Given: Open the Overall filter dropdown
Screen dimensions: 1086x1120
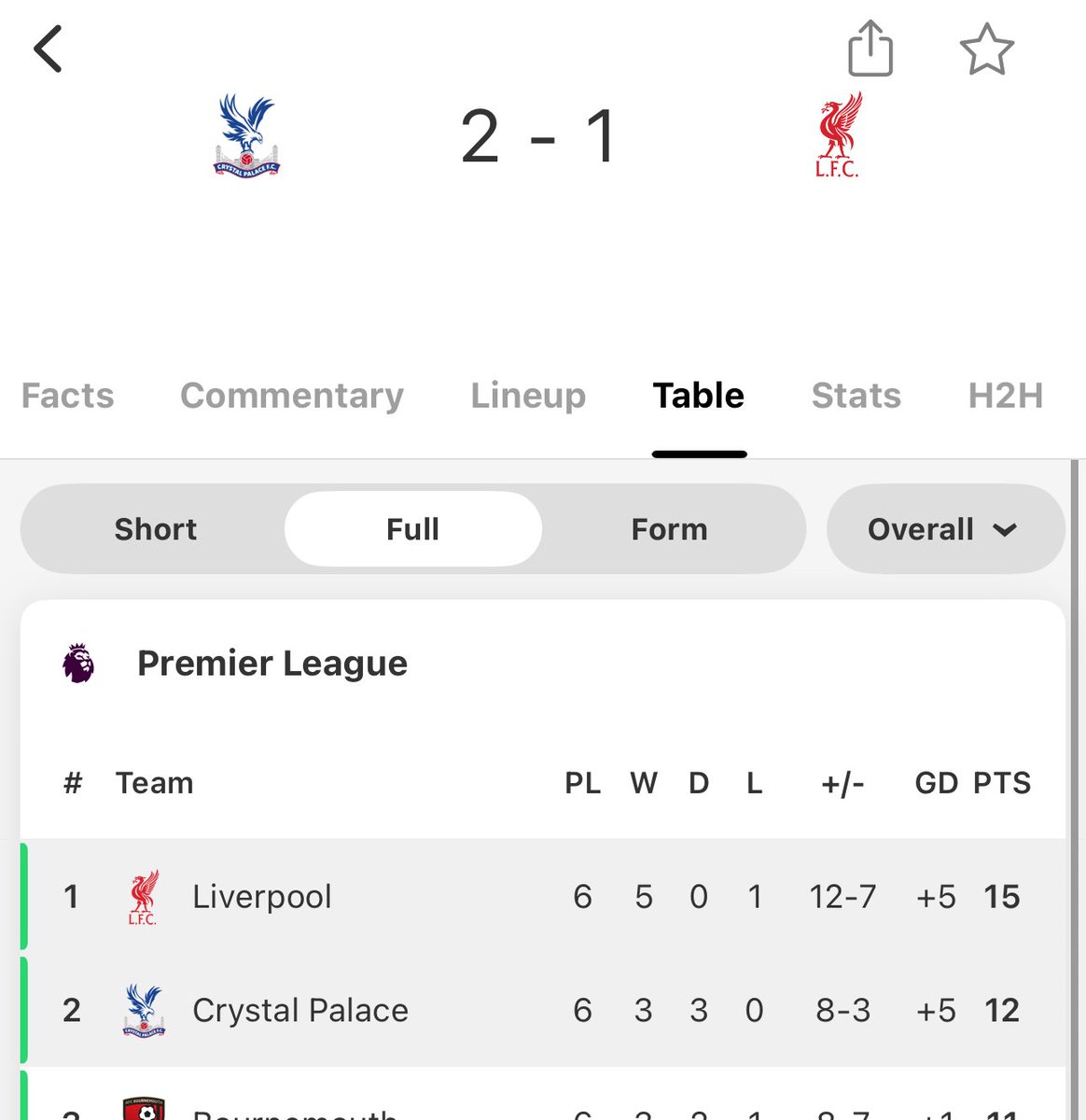Looking at the screenshot, I should click(944, 529).
